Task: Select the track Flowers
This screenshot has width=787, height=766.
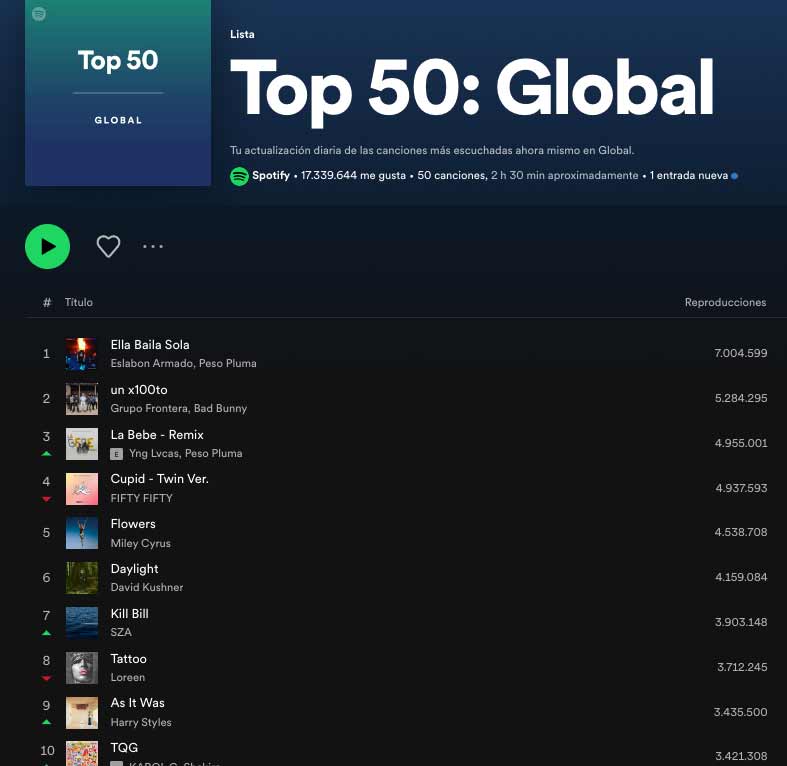Action: point(133,524)
